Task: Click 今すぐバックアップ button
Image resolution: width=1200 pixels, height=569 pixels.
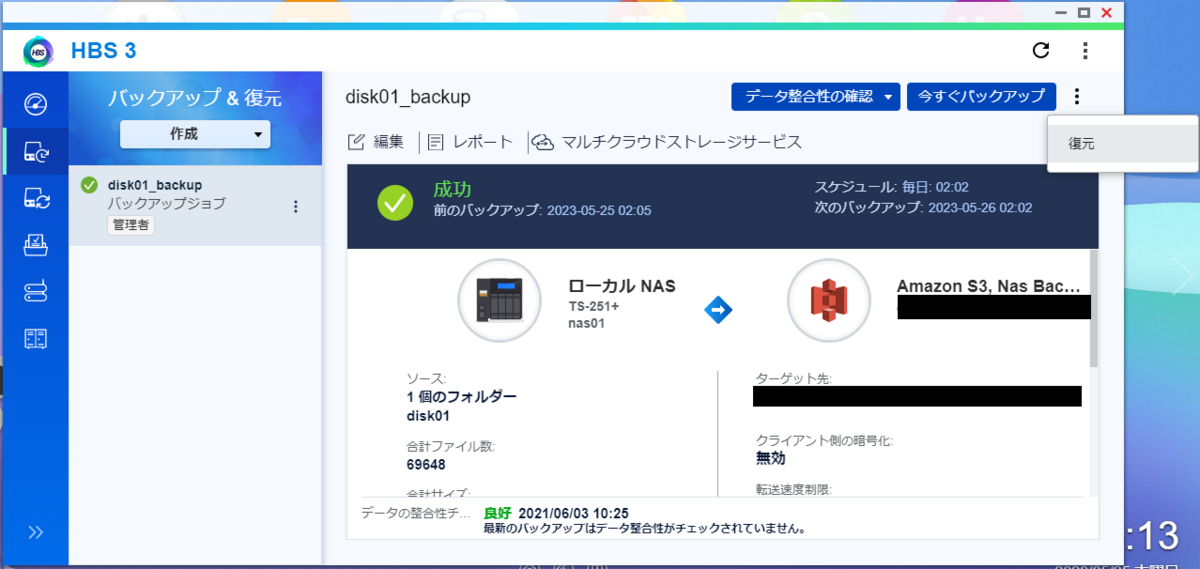Action: (981, 96)
